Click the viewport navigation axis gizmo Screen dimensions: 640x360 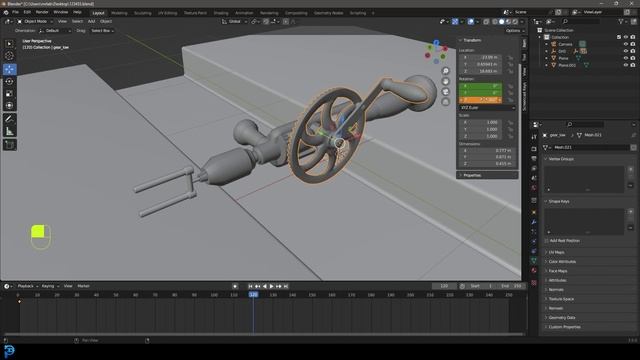[x=436, y=52]
